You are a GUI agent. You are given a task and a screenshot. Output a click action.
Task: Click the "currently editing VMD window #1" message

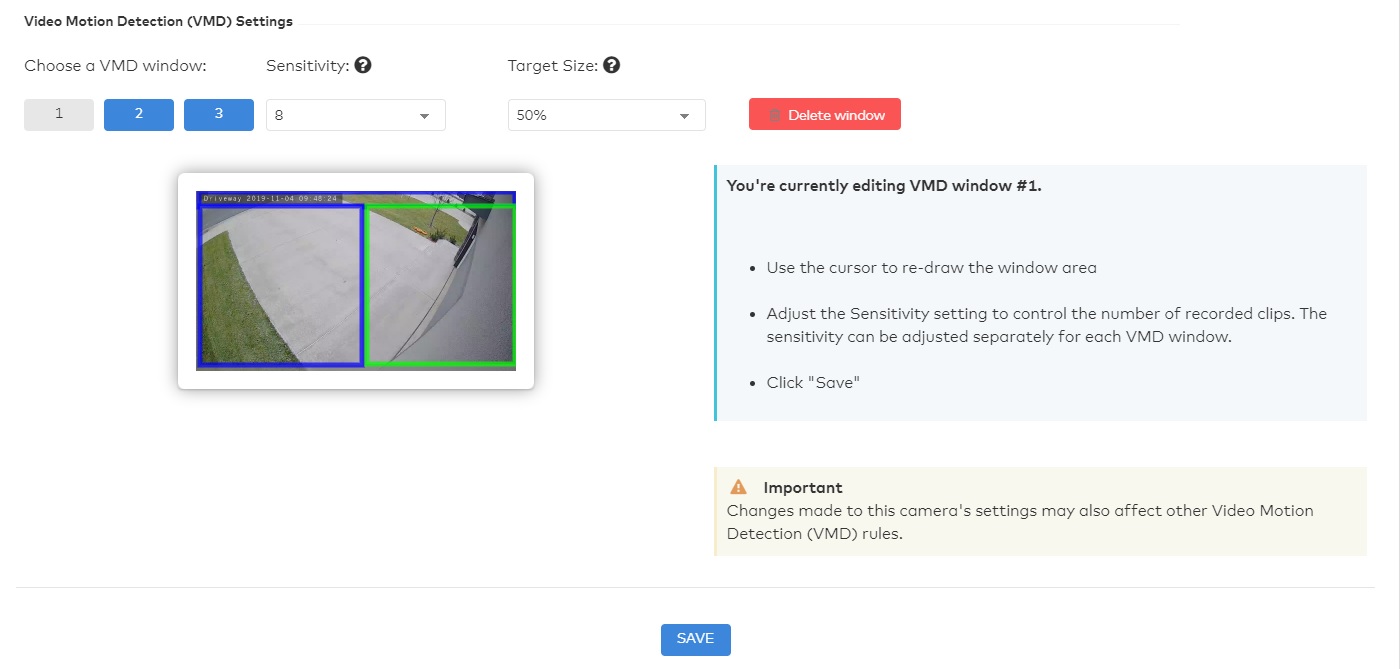tap(884, 186)
